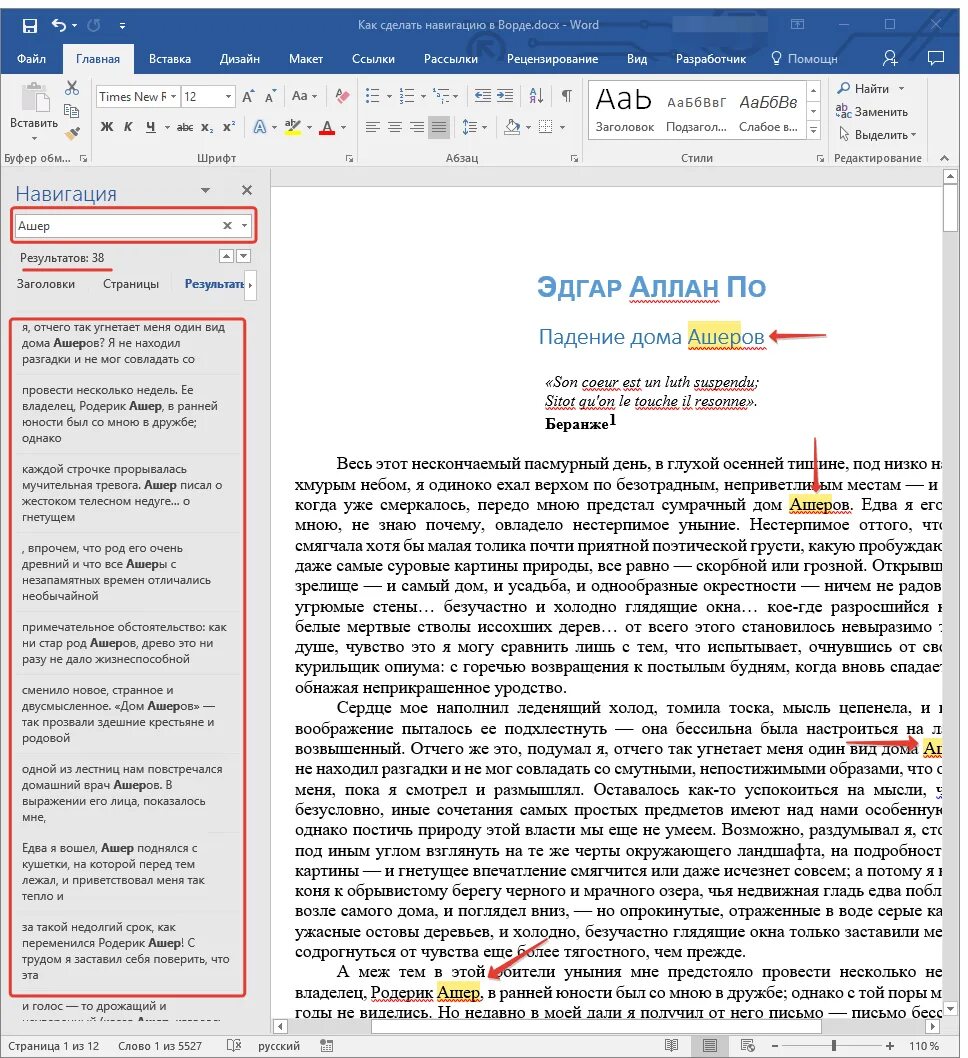The height and width of the screenshot is (1058, 968).
Task: Click the zoom slider handle
Action: pyautogui.click(x=834, y=1045)
